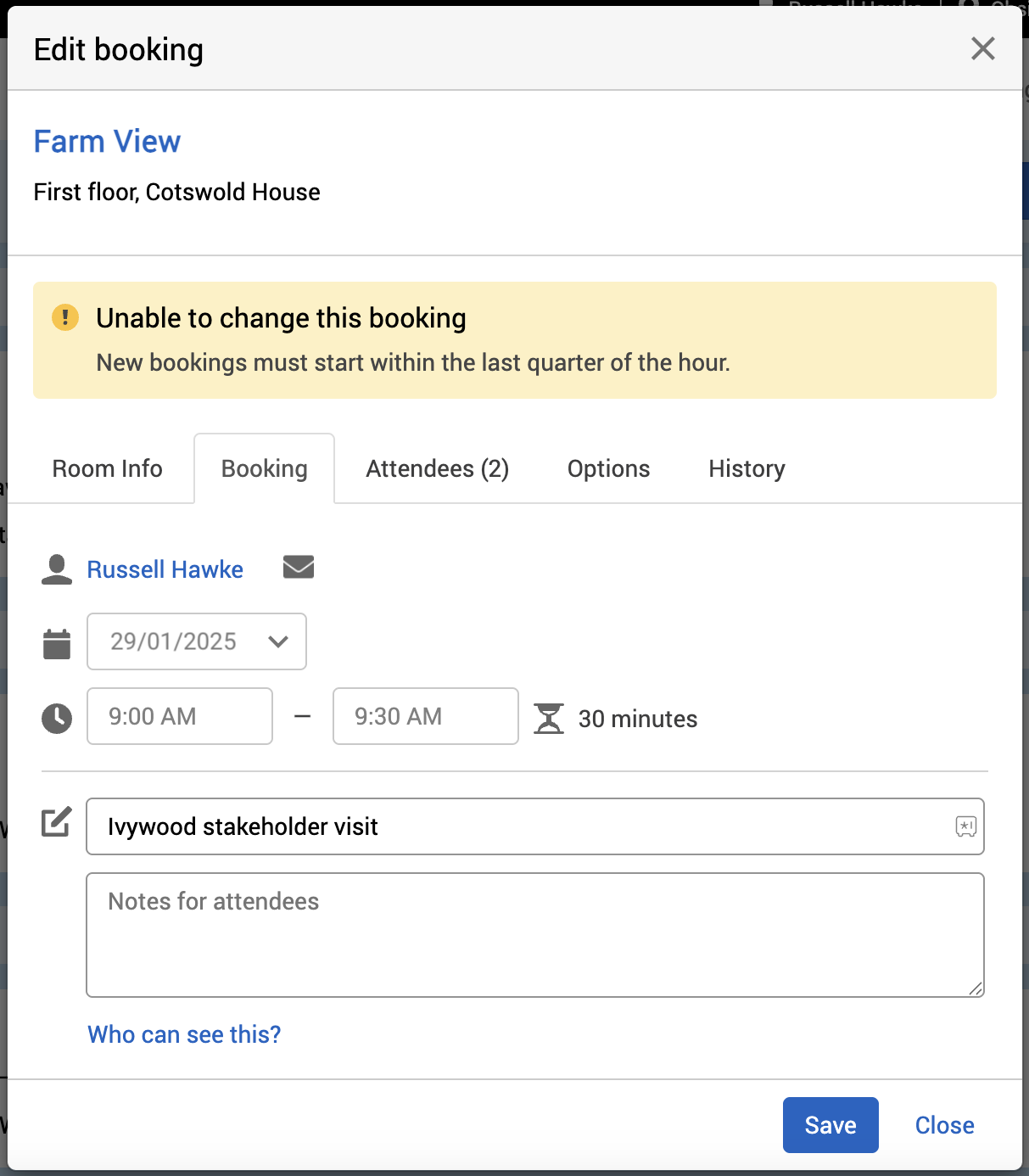The image size is (1029, 1176).
Task: Switch to the Options tab
Action: pyautogui.click(x=608, y=468)
